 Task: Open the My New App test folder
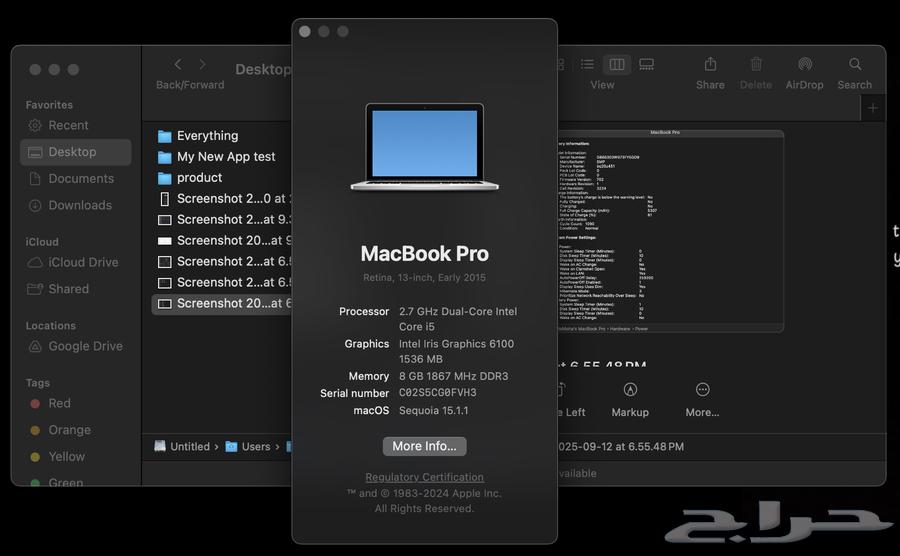pos(225,157)
